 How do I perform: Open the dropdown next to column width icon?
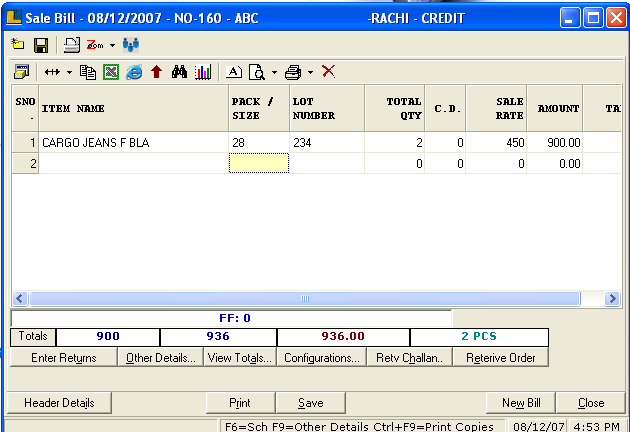coord(70,73)
